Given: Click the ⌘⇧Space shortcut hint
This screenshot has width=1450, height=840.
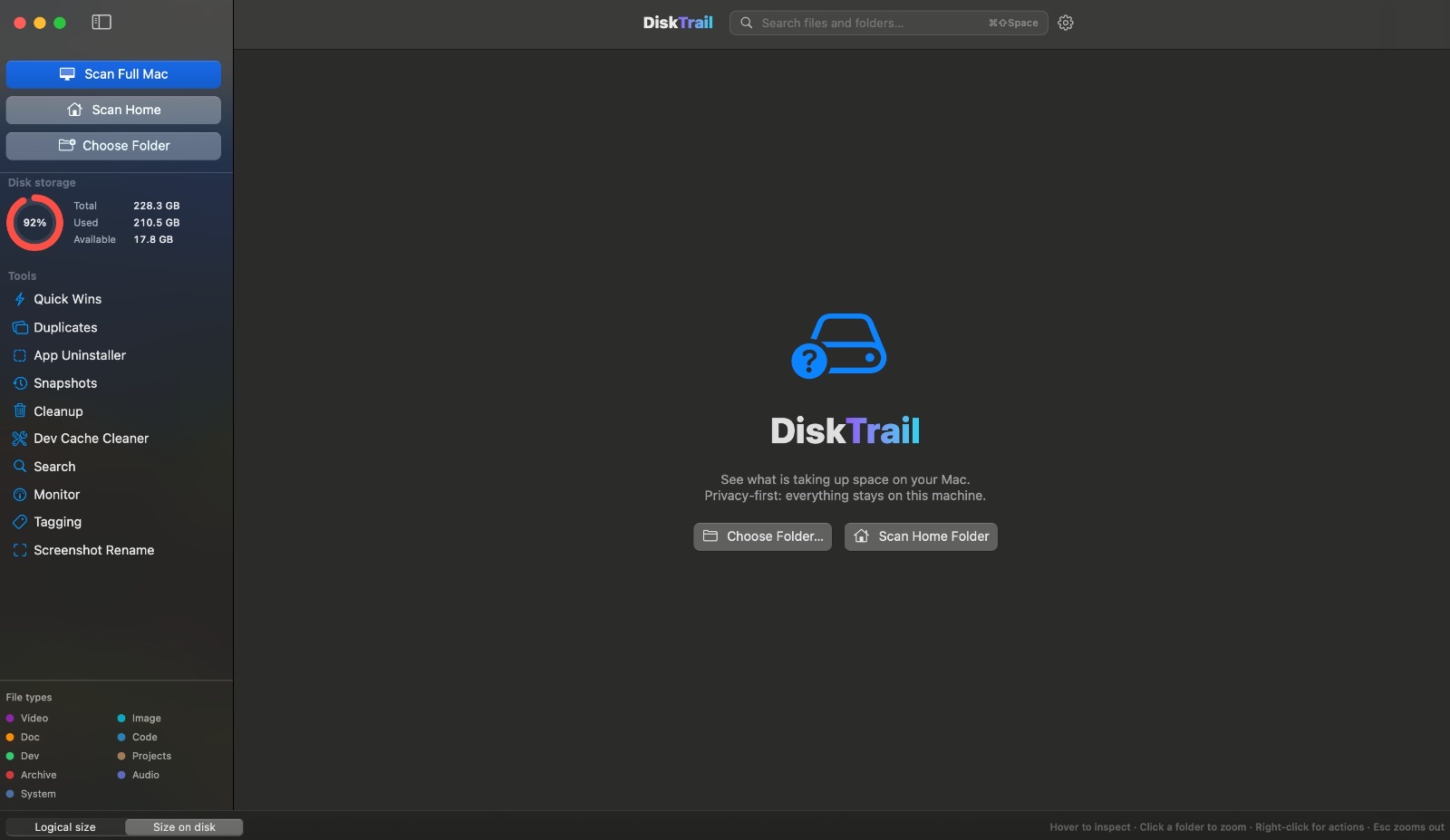Looking at the screenshot, I should [x=1013, y=23].
